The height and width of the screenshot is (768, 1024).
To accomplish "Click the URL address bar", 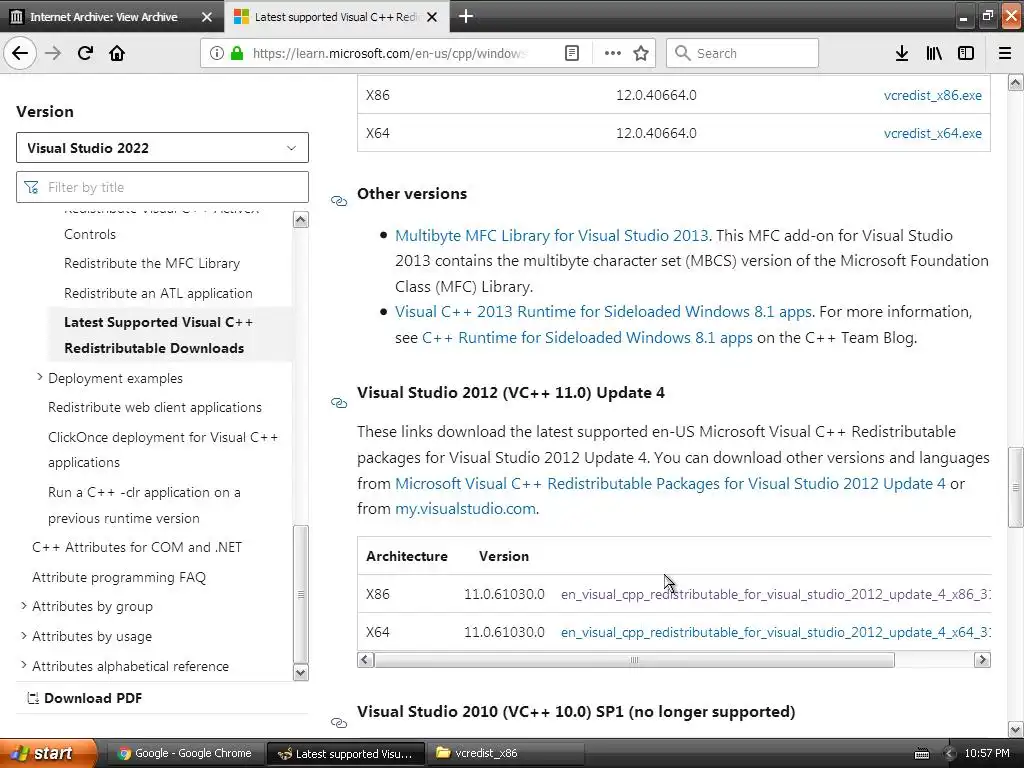I will (389, 53).
